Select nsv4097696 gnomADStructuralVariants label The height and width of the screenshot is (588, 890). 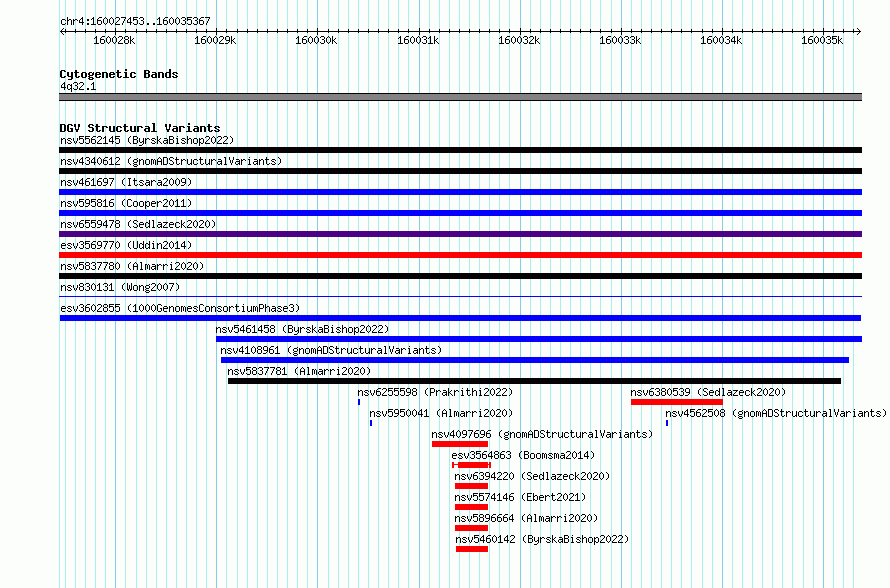pyautogui.click(x=542, y=434)
